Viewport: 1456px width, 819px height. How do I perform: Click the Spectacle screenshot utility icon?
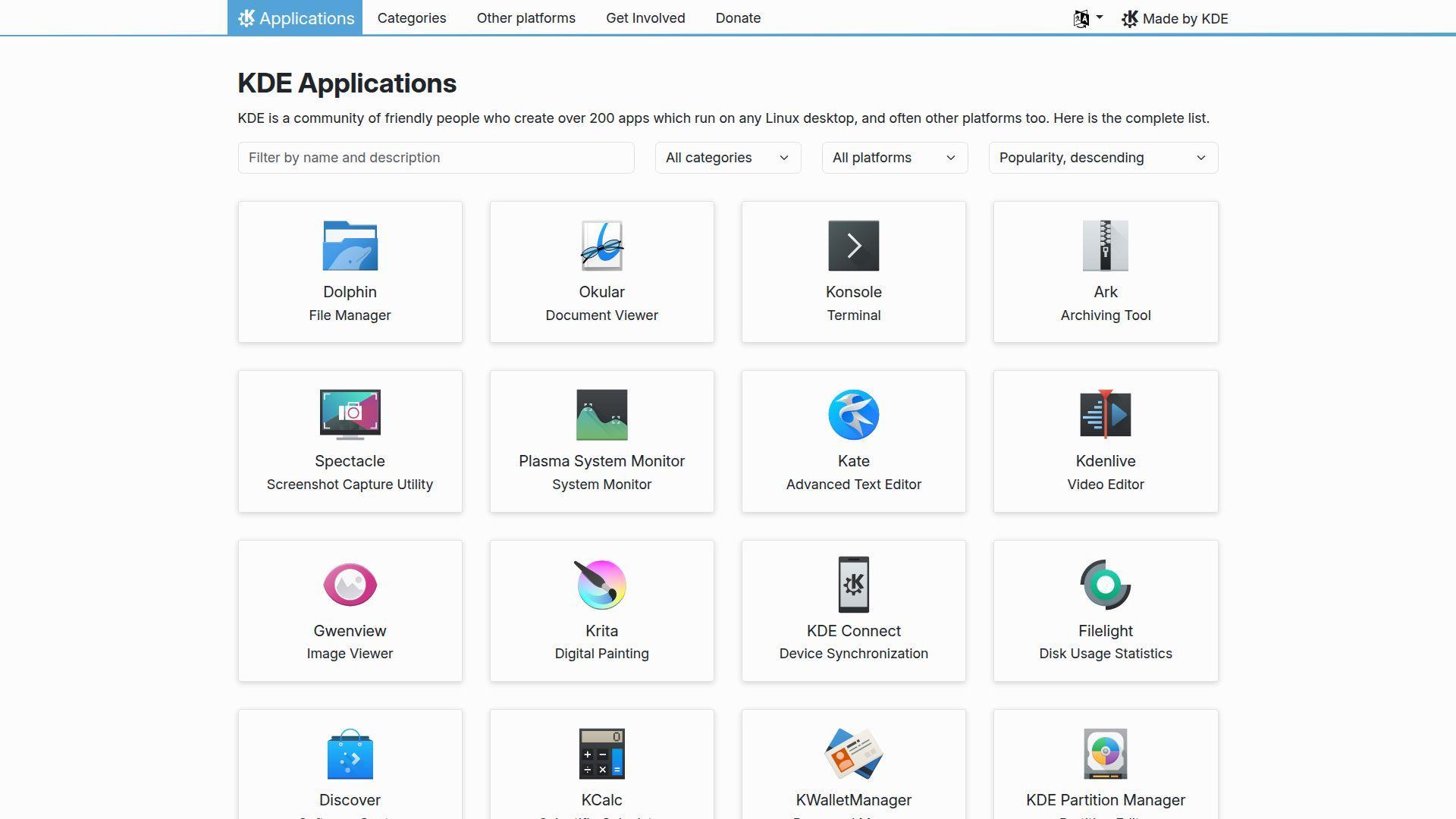[350, 415]
